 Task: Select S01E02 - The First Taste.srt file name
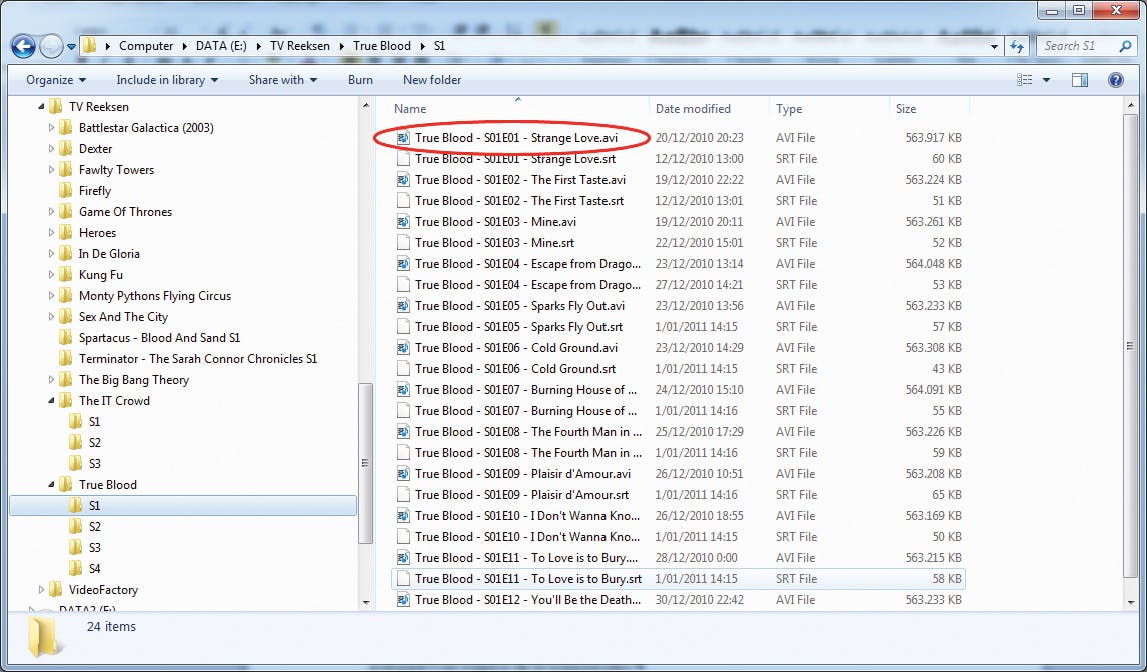pyautogui.click(x=519, y=200)
